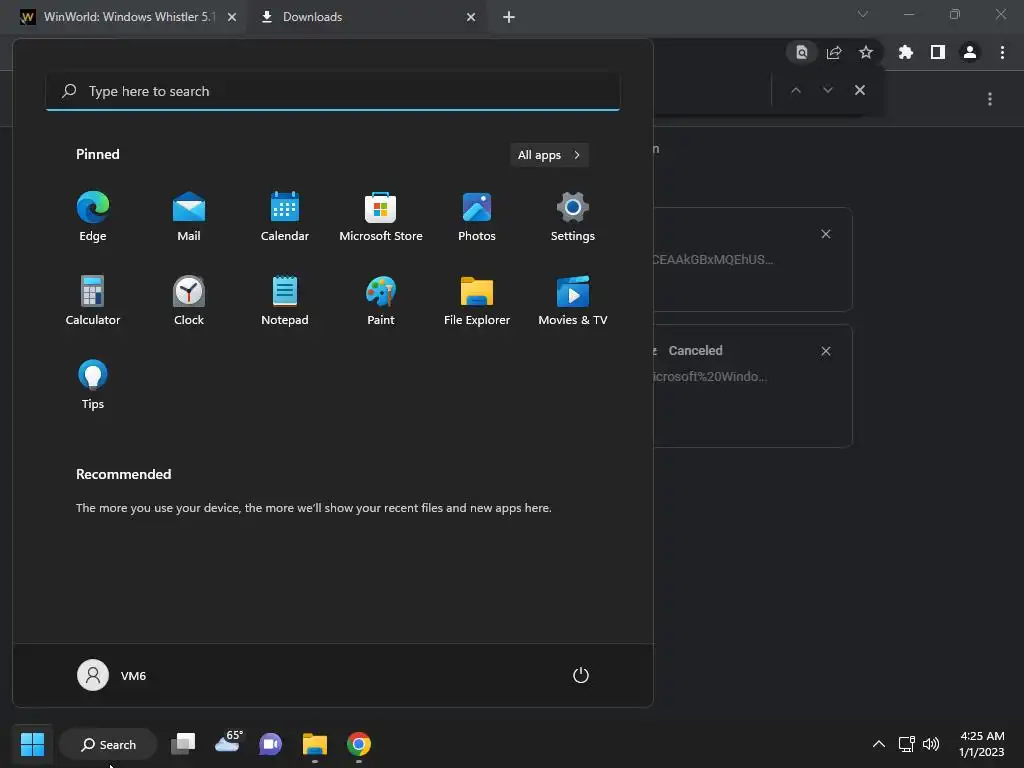1024x768 pixels.
Task: Launch the Photos app
Action: (x=477, y=217)
